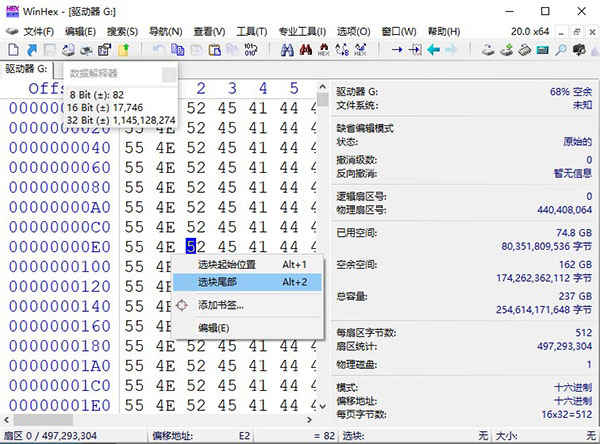This screenshot has height=444, width=600.
Task: Click the disk icon with green arrow
Action: [506, 50]
